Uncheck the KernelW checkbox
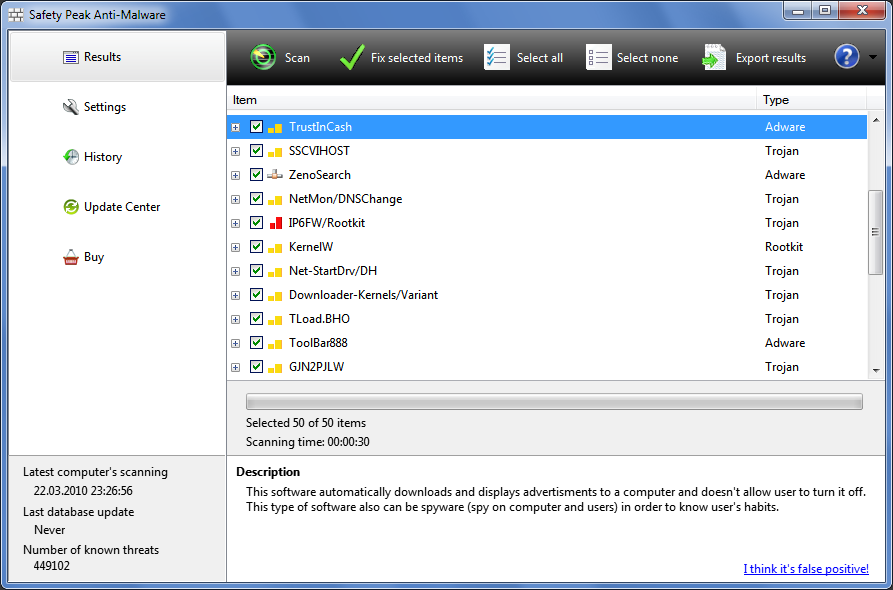The image size is (893, 590). tap(256, 247)
